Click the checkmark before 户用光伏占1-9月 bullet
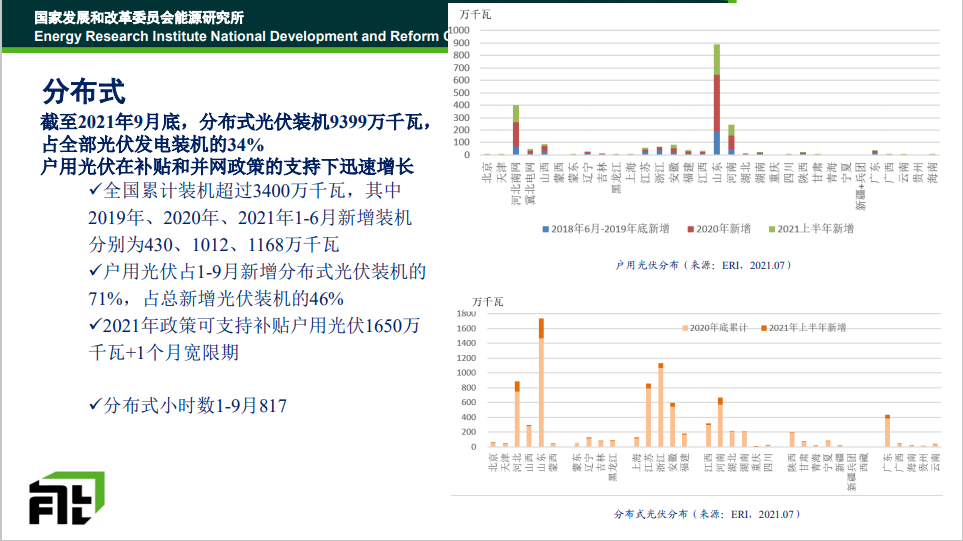Viewport: 963px width, 541px height. click(x=96, y=271)
